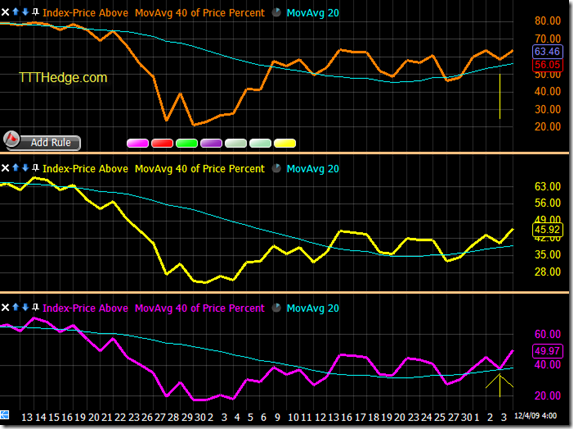Click magenta MovAvg 40 of Price Percent label

click(200, 308)
